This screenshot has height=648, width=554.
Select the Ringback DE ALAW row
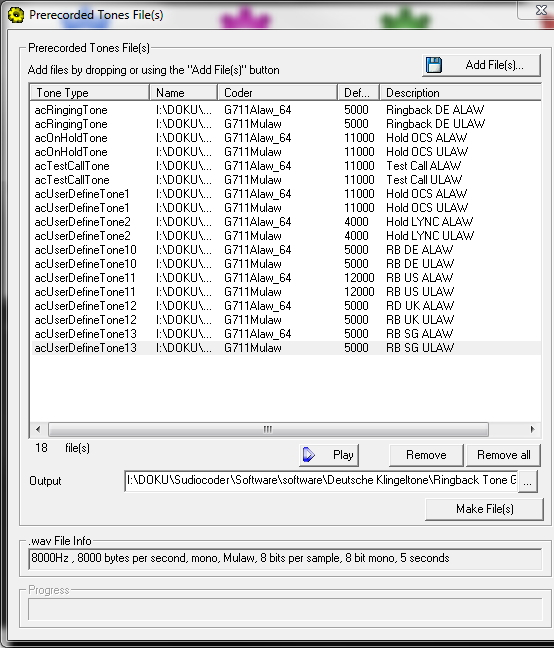click(x=286, y=110)
